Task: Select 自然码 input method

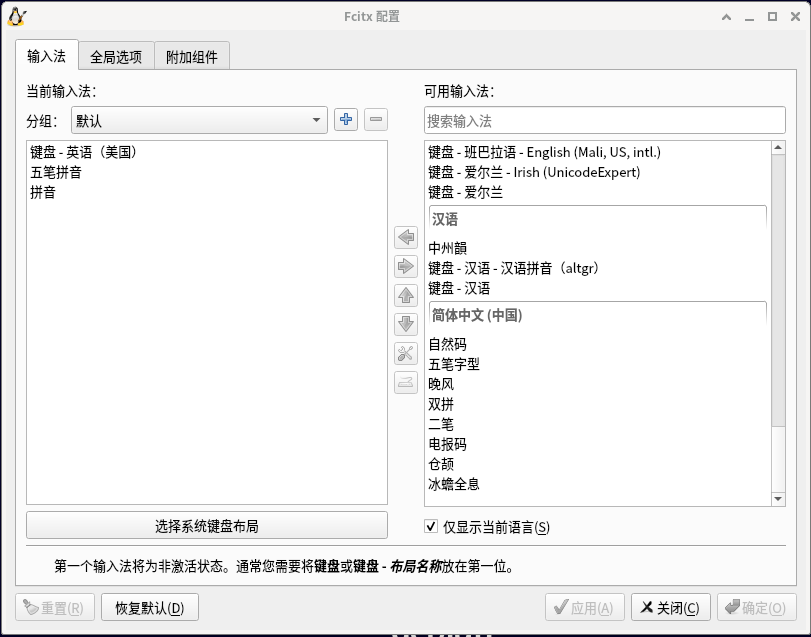Action: [598, 344]
